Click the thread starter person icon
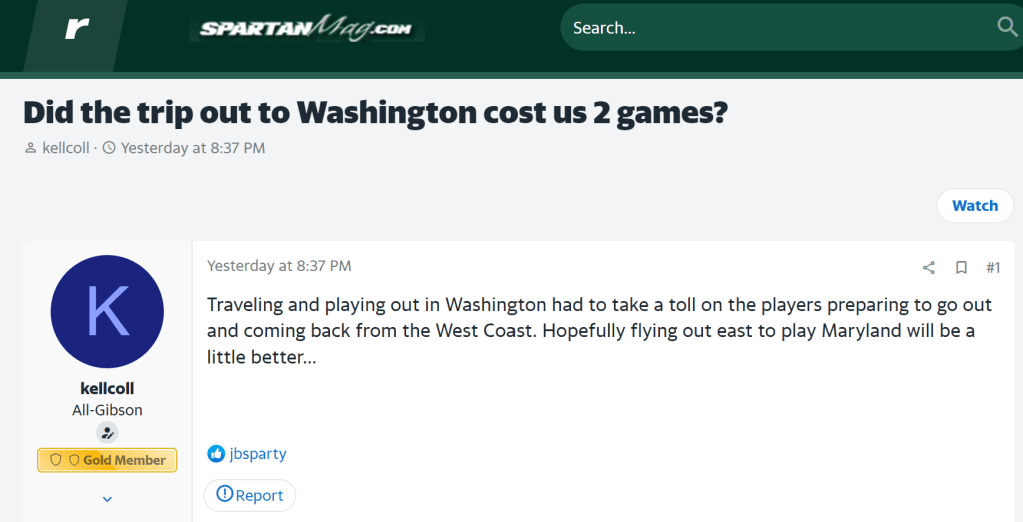Image resolution: width=1023 pixels, height=522 pixels. [32, 148]
